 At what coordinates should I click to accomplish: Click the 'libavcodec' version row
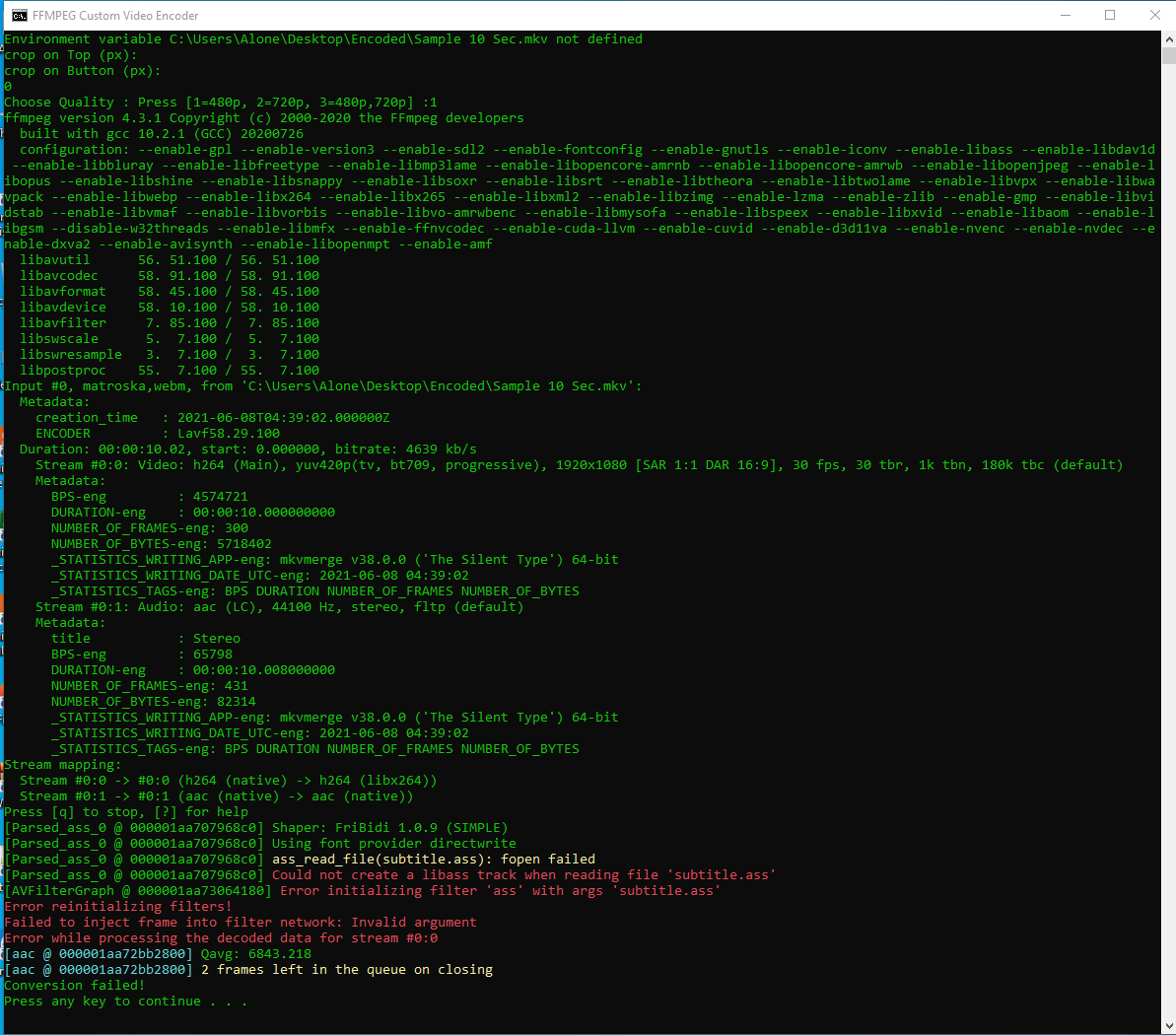click(x=170, y=275)
